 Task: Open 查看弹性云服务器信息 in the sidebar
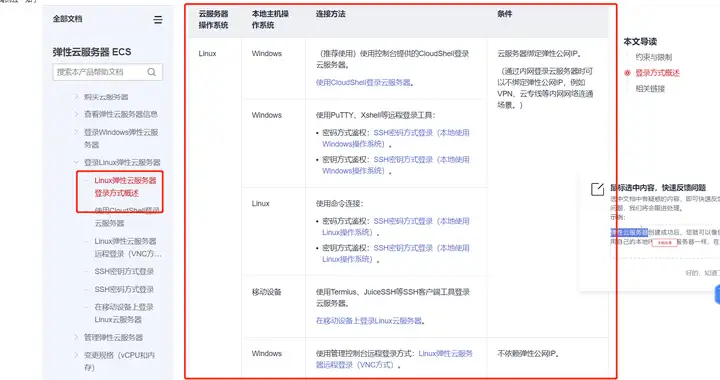pos(121,114)
